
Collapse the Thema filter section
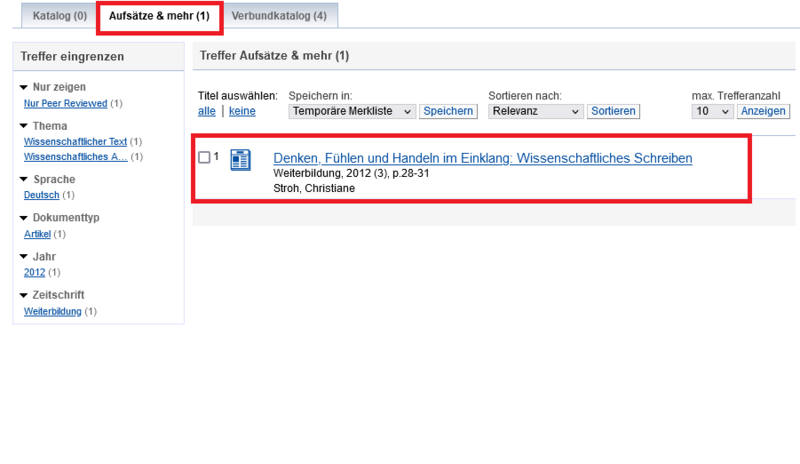point(24,127)
